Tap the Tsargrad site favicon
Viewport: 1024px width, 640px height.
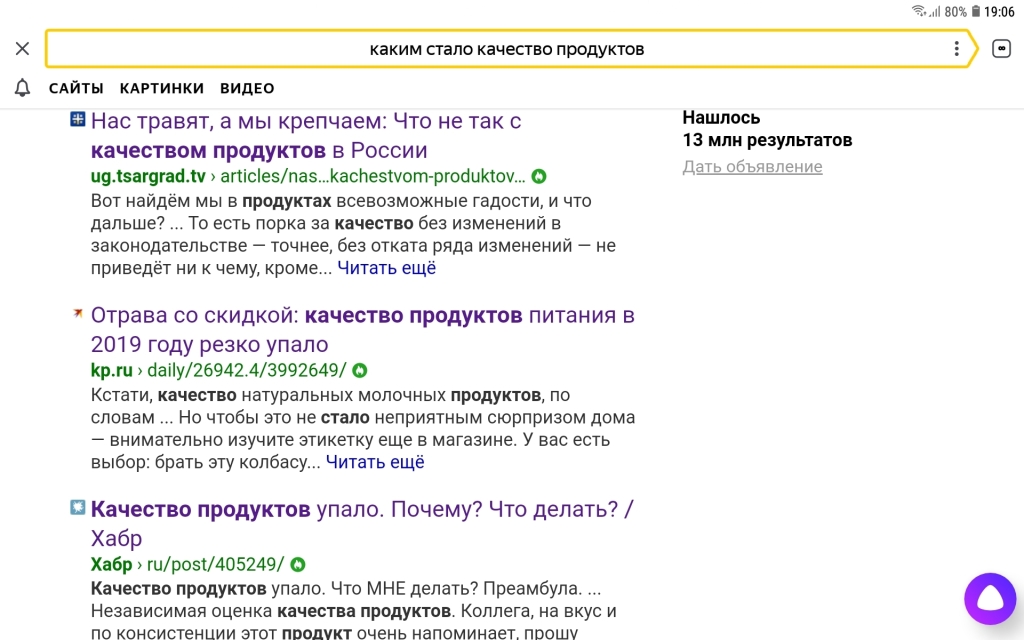pos(77,120)
